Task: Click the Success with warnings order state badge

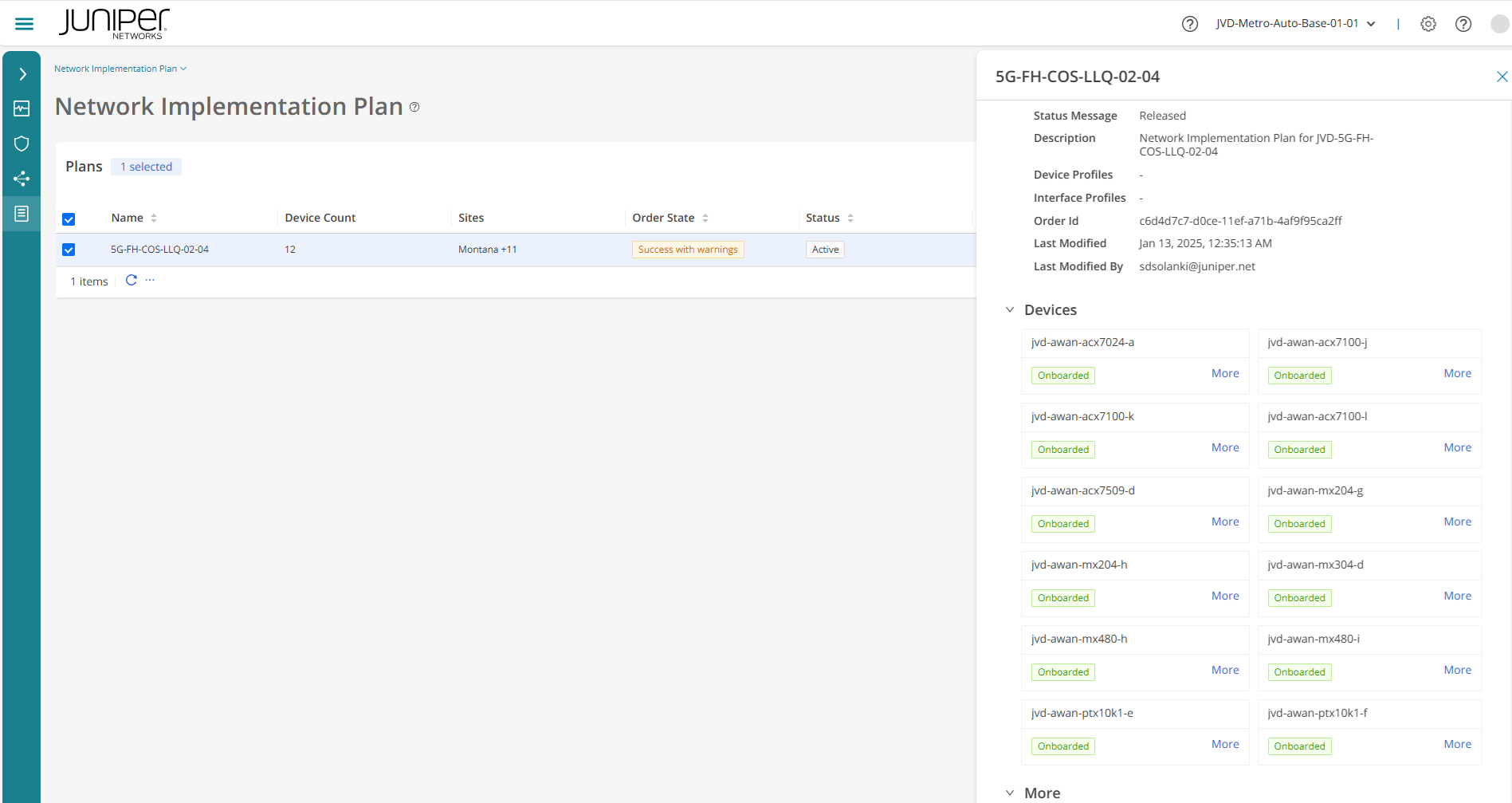Action: [688, 250]
